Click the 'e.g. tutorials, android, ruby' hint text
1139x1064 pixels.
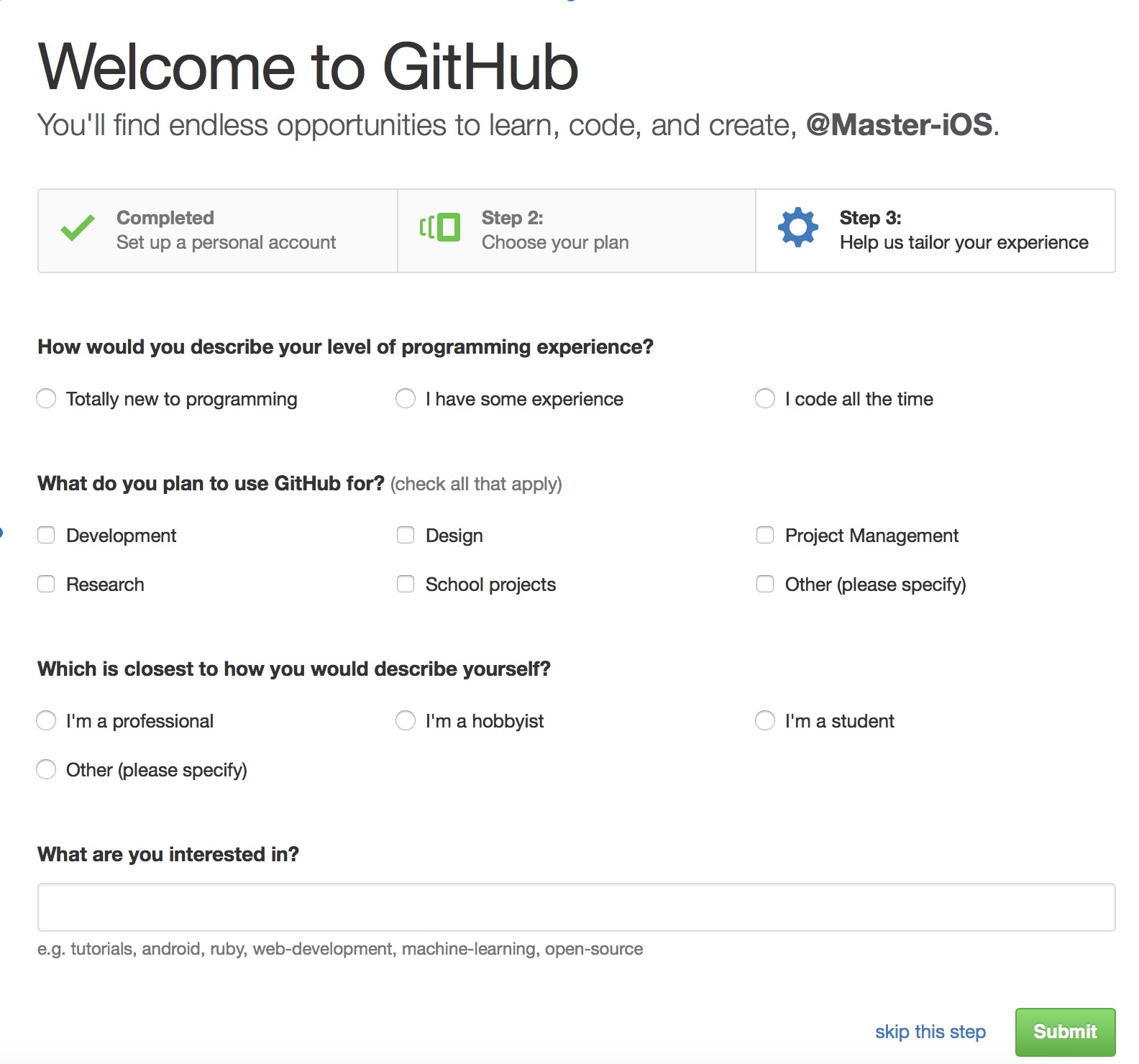(x=340, y=949)
